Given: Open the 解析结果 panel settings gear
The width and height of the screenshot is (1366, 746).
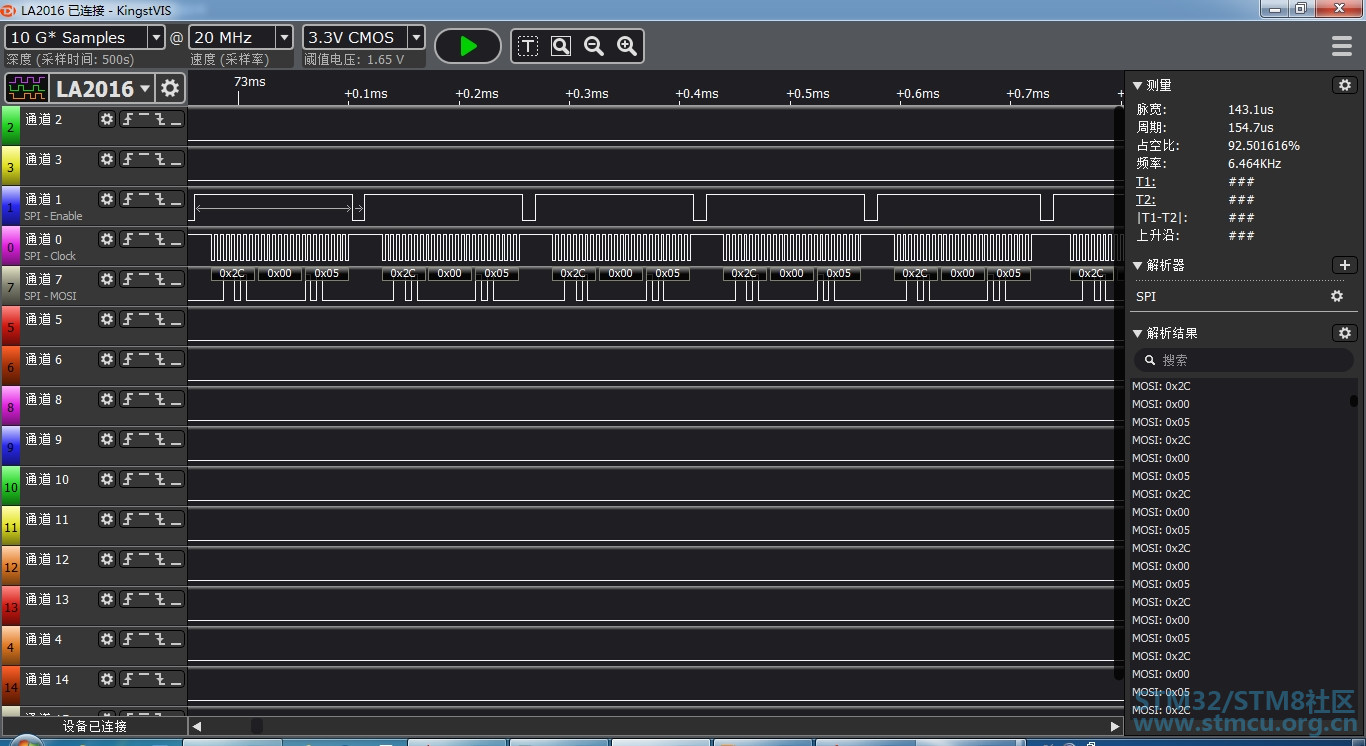Looking at the screenshot, I should pos(1345,333).
